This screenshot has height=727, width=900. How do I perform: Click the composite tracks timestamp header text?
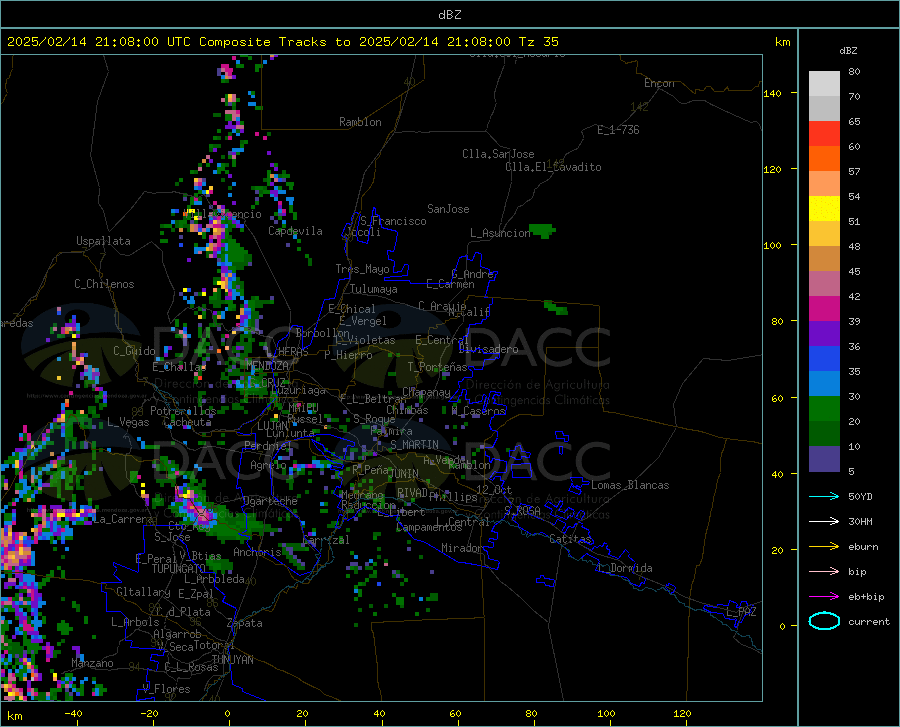point(282,42)
